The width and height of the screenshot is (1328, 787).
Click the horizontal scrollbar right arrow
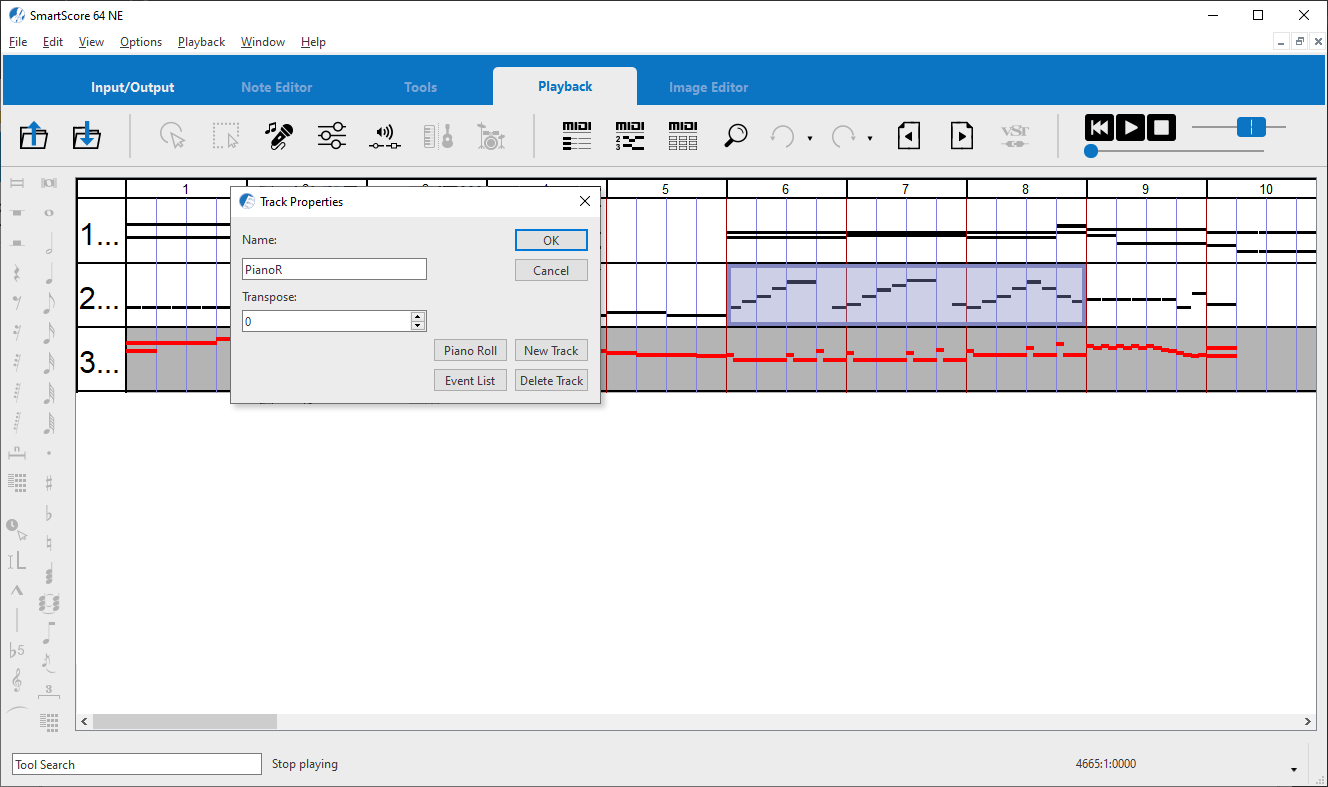1308,721
